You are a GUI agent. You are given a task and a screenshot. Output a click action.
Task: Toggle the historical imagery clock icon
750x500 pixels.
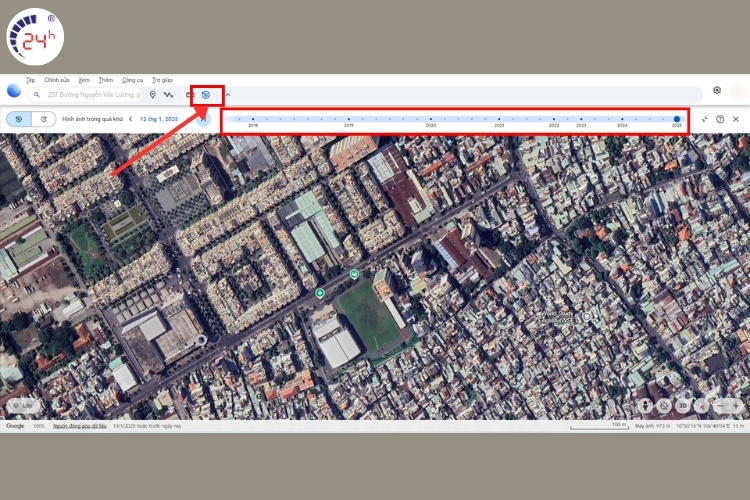coord(206,95)
